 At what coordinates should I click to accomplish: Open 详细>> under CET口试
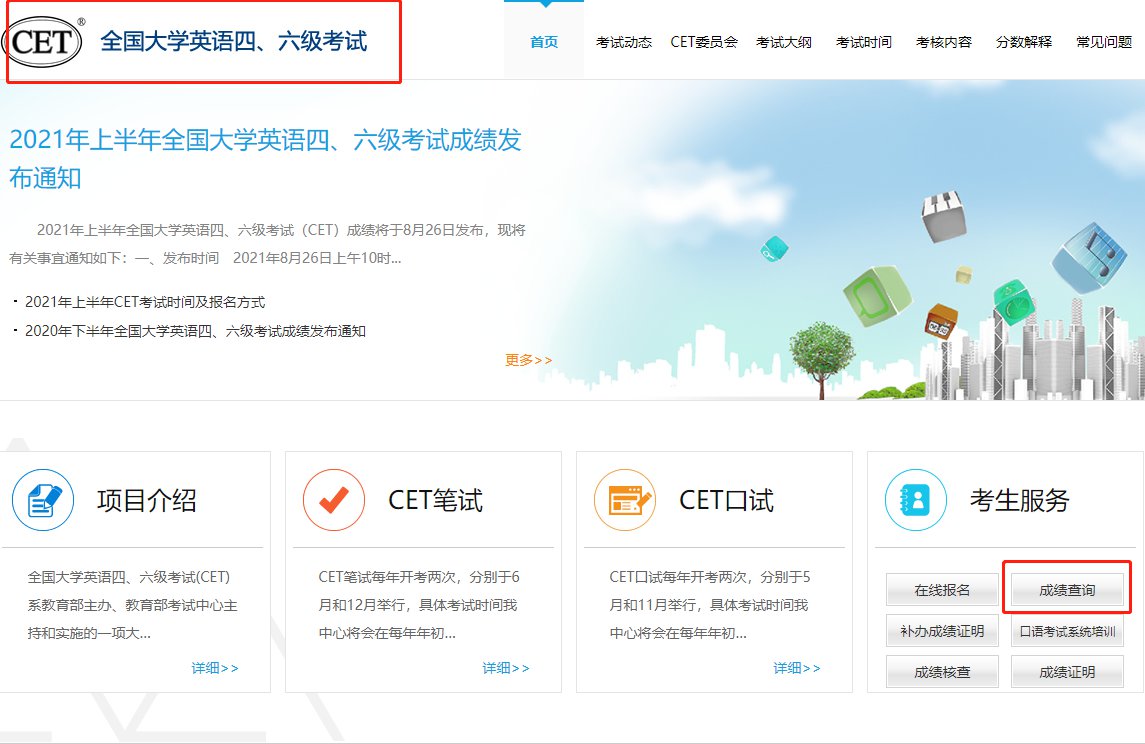pyautogui.click(x=797, y=668)
